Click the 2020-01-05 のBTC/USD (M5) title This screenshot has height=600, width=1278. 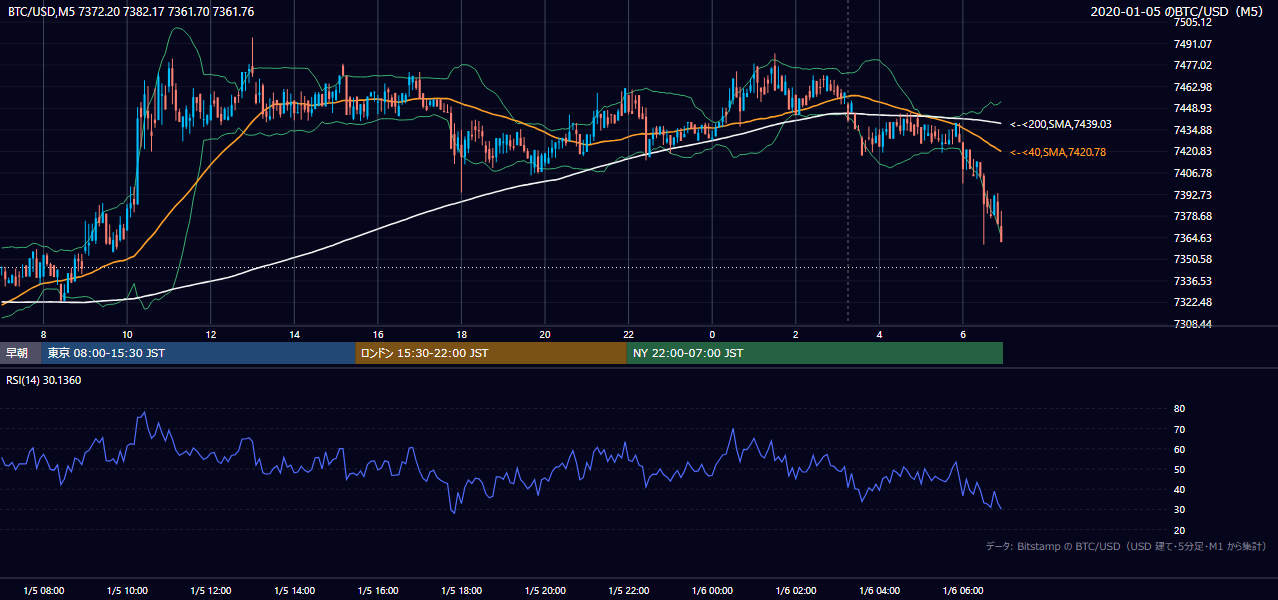[x=1179, y=12]
